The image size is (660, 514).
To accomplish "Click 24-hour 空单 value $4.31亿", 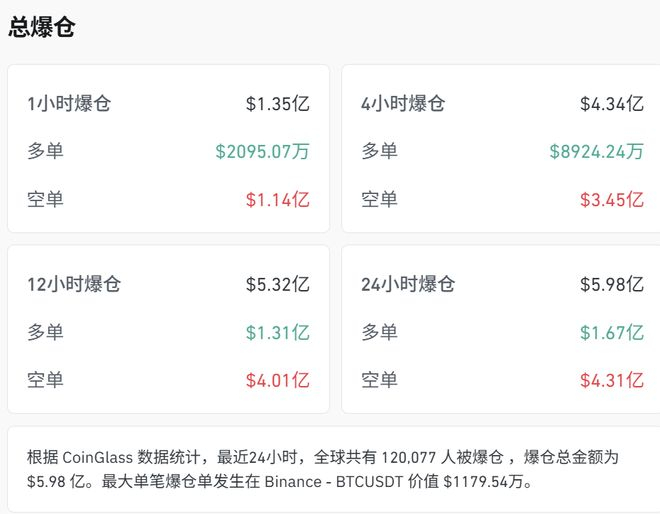I will pyautogui.click(x=612, y=380).
